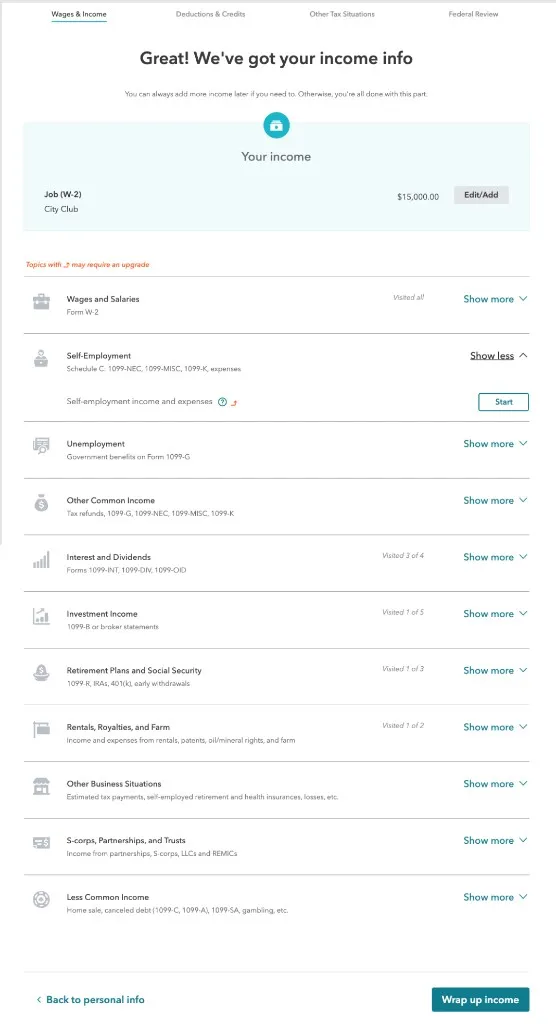Screen dimensions: 556x1024
Task: Click the Less Common Income poker chip icon
Action: coord(41,899)
